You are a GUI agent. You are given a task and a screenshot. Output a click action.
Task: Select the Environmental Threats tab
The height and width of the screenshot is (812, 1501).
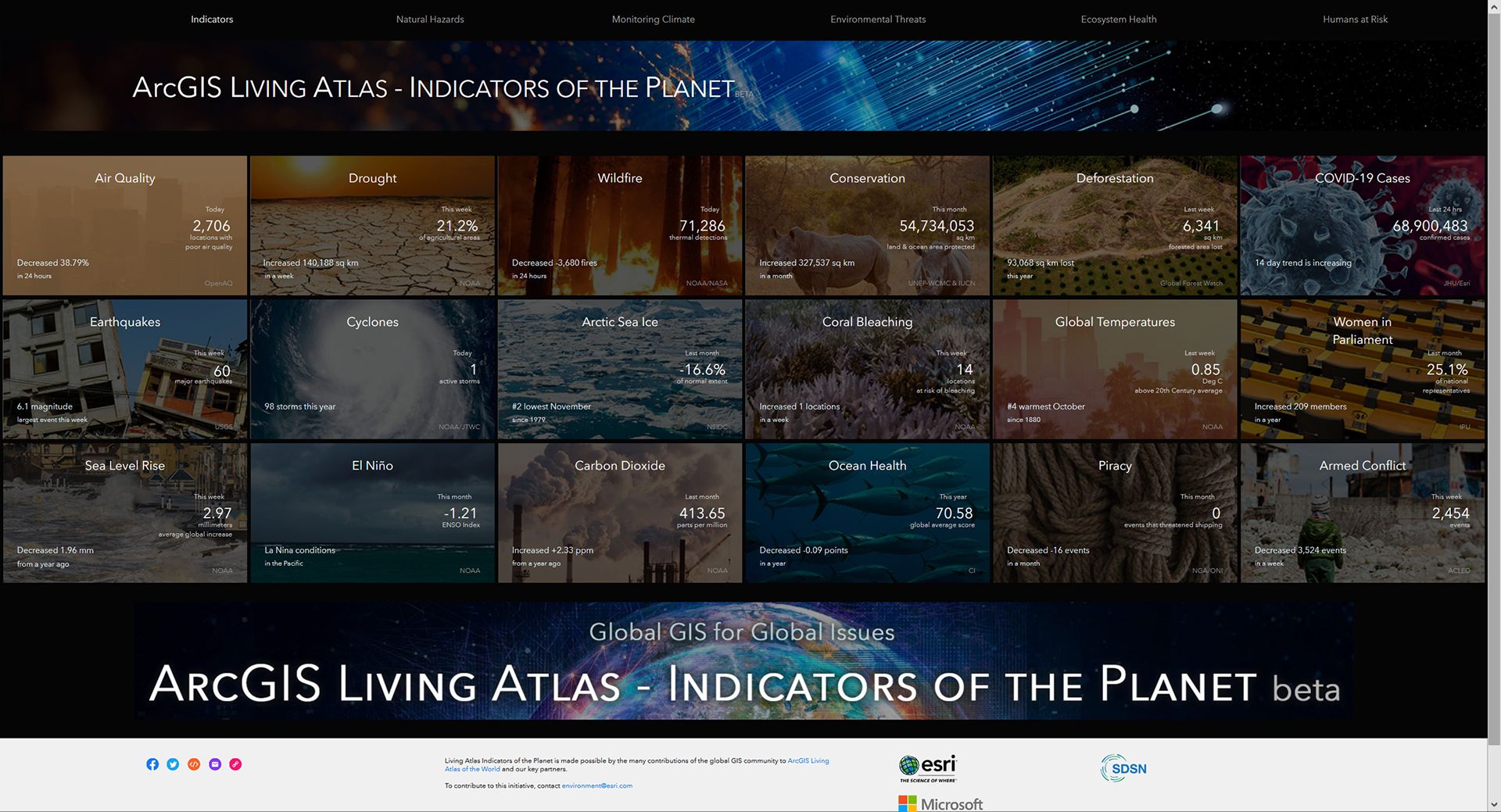pos(878,19)
